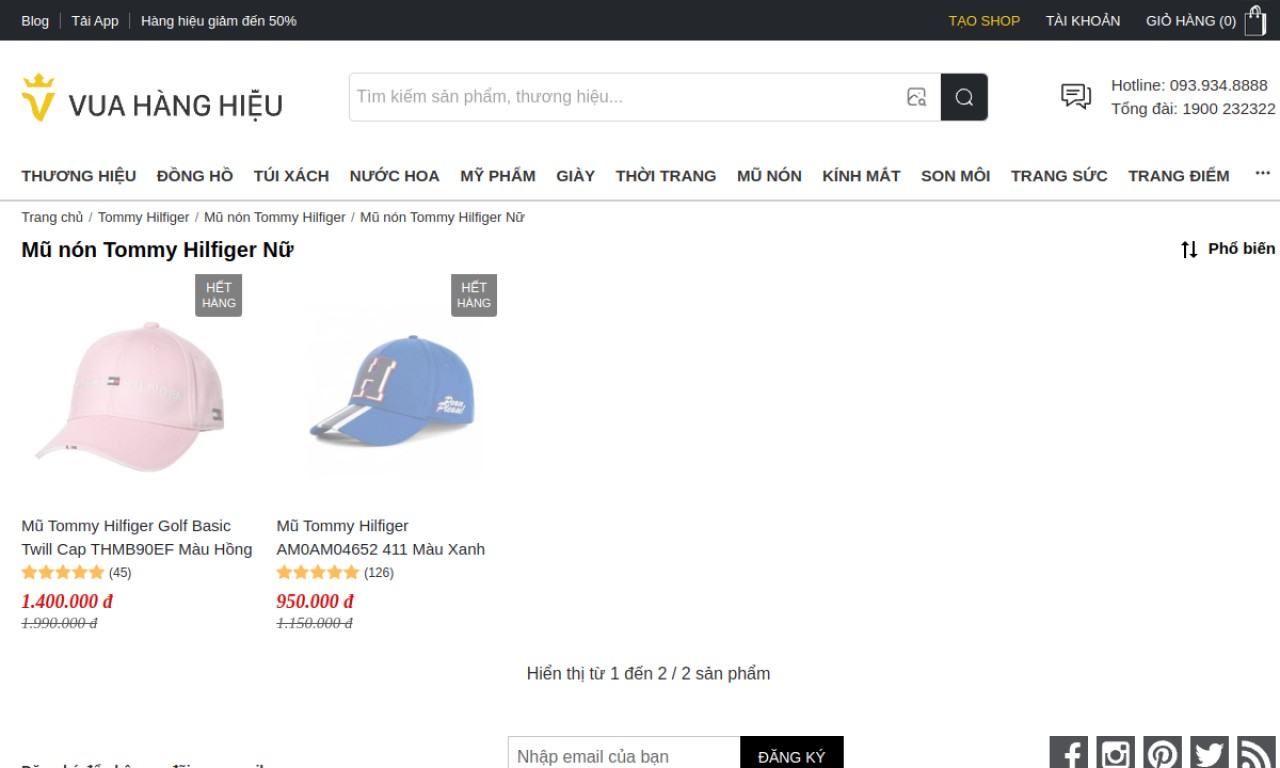Click the 950.000 đ price
This screenshot has width=1280, height=768.
[x=315, y=601]
